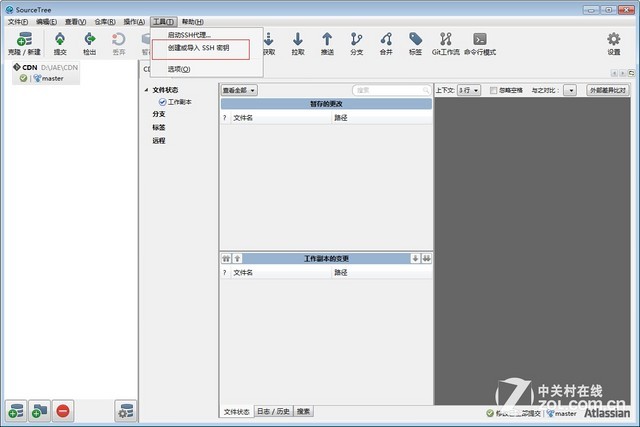Viewport: 640px width, 427px height.
Task: Open 设置 (Settings) gear in toolbar
Action: coord(614,42)
